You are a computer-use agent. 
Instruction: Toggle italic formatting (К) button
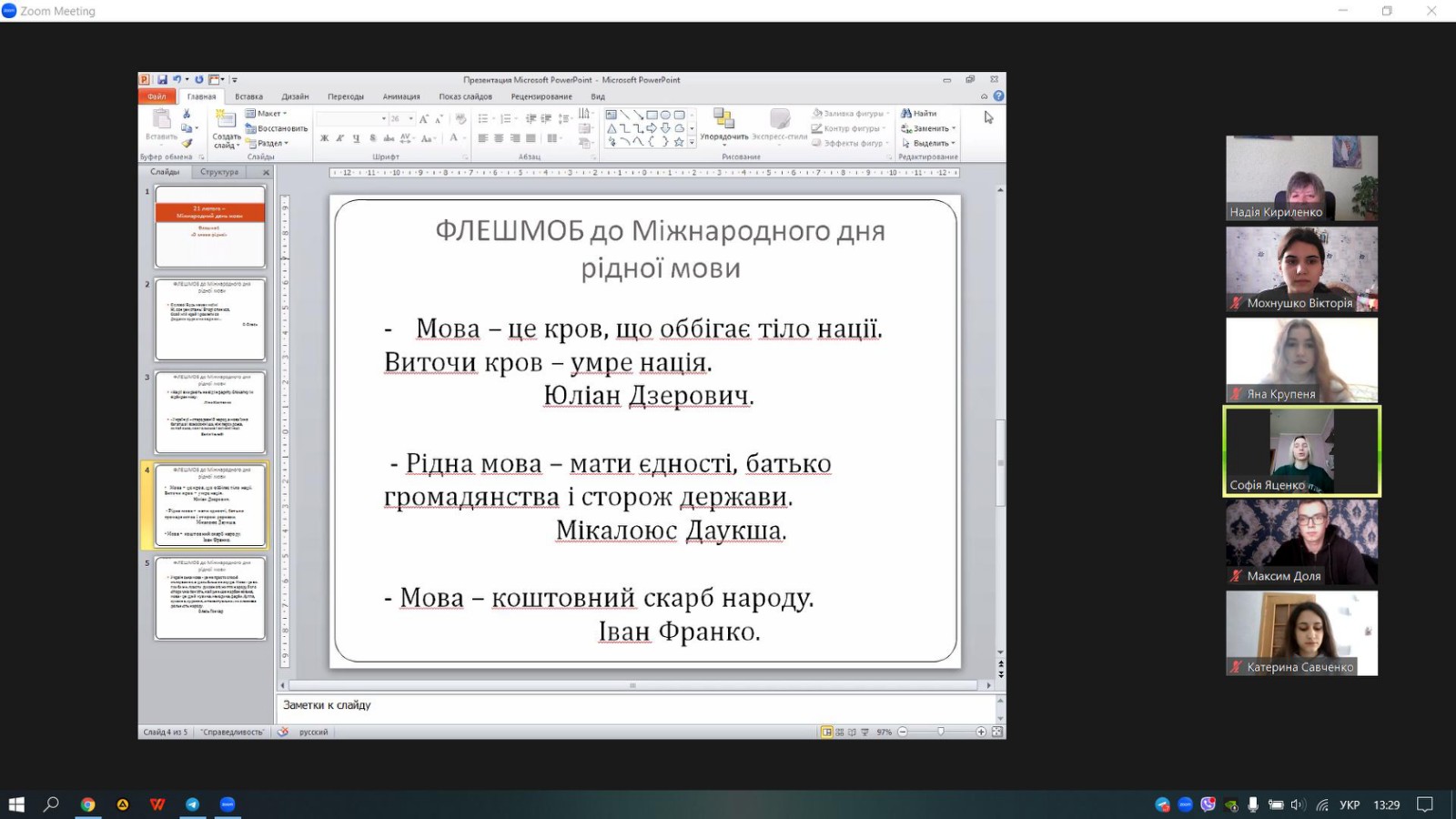(339, 138)
